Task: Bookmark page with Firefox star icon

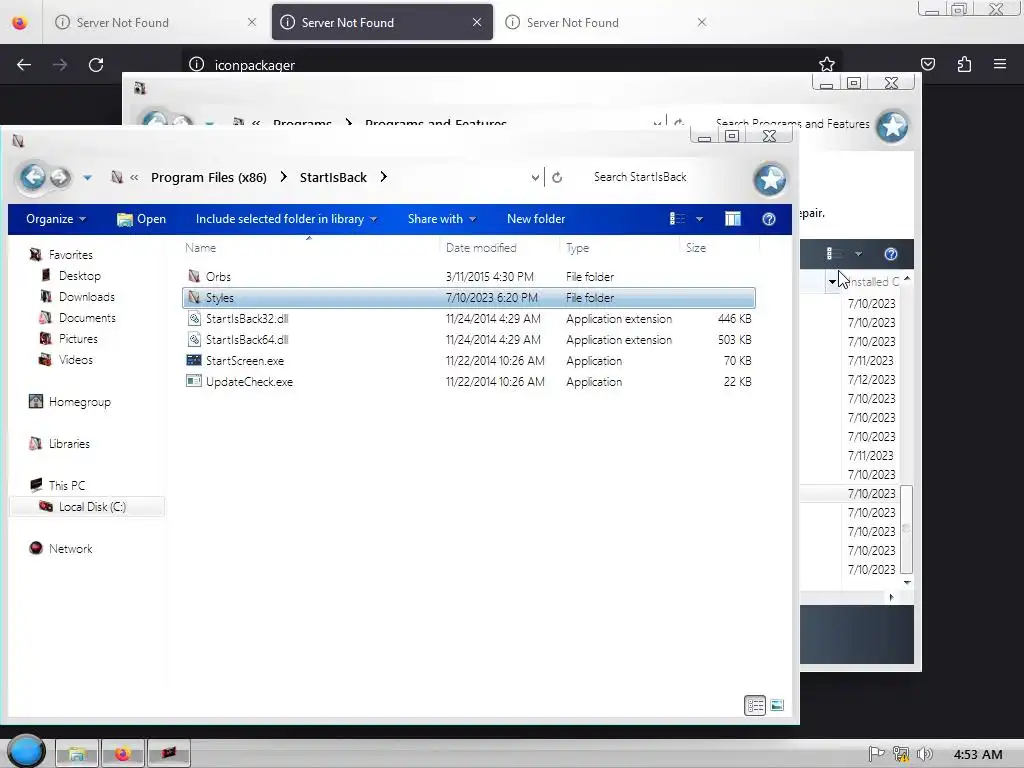Action: coord(827,64)
